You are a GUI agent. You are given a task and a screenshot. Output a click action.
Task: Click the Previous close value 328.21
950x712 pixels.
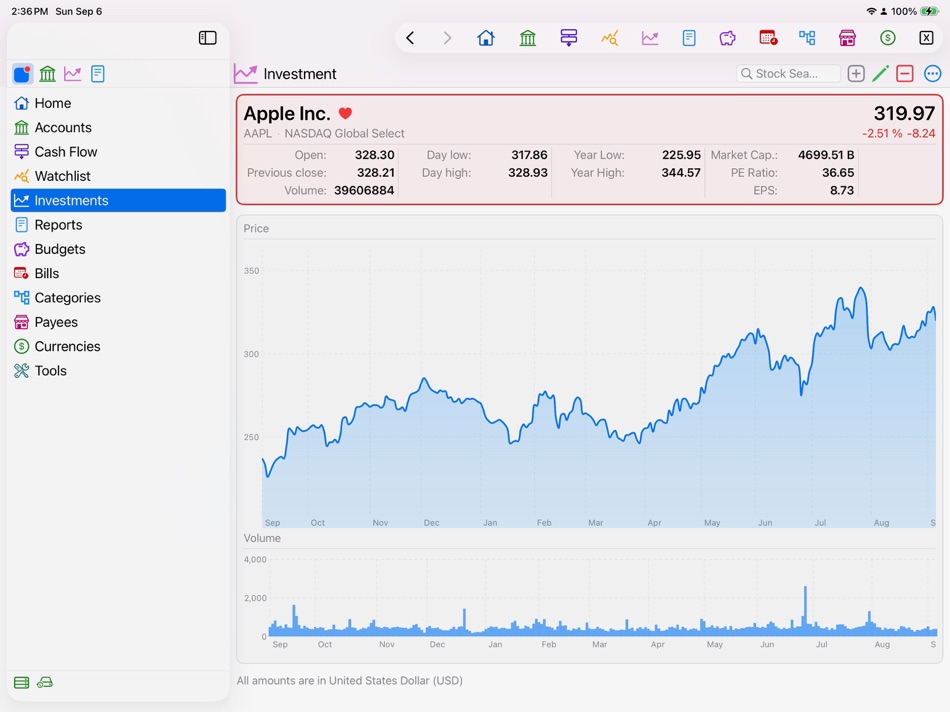pyautogui.click(x=376, y=173)
